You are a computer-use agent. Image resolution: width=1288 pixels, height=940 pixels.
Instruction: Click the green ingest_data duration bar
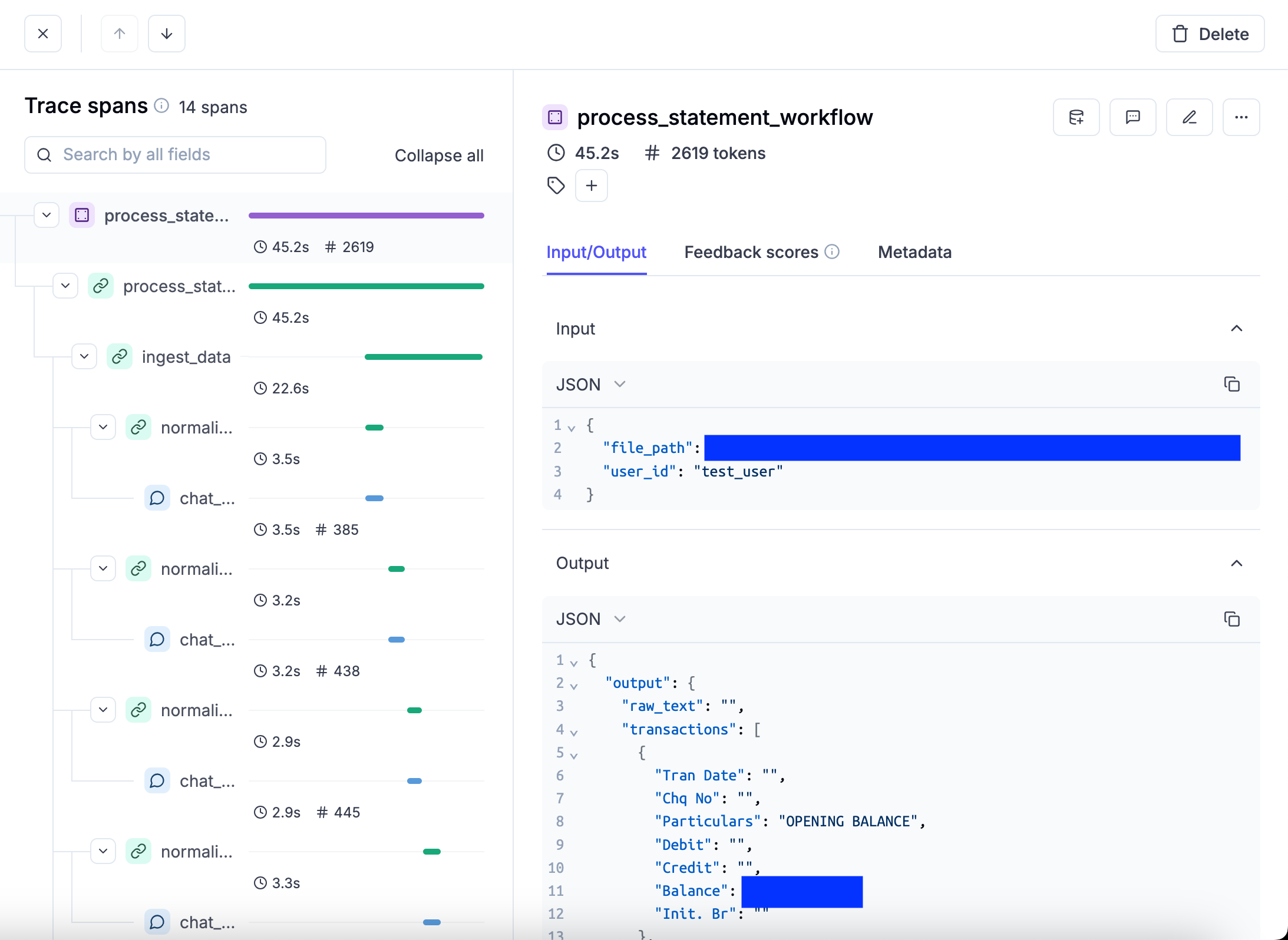424,357
